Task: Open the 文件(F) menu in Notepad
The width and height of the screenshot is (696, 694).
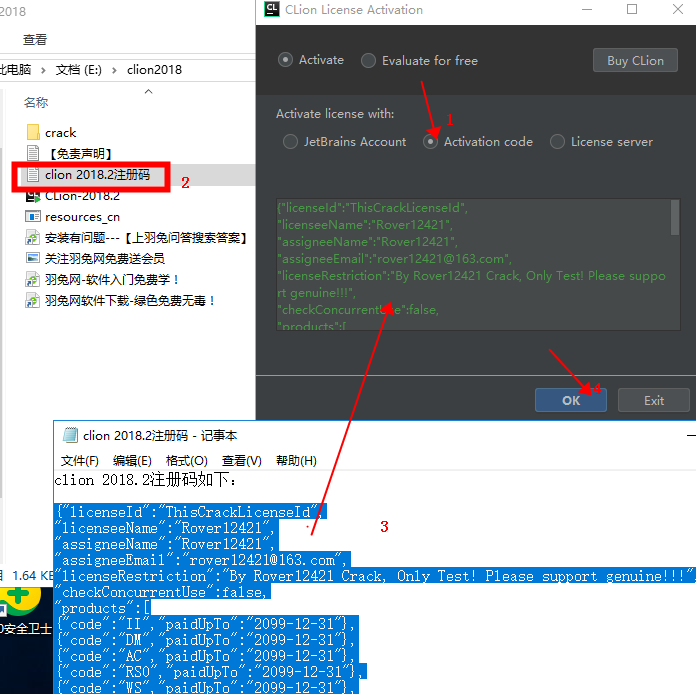Action: click(79, 461)
